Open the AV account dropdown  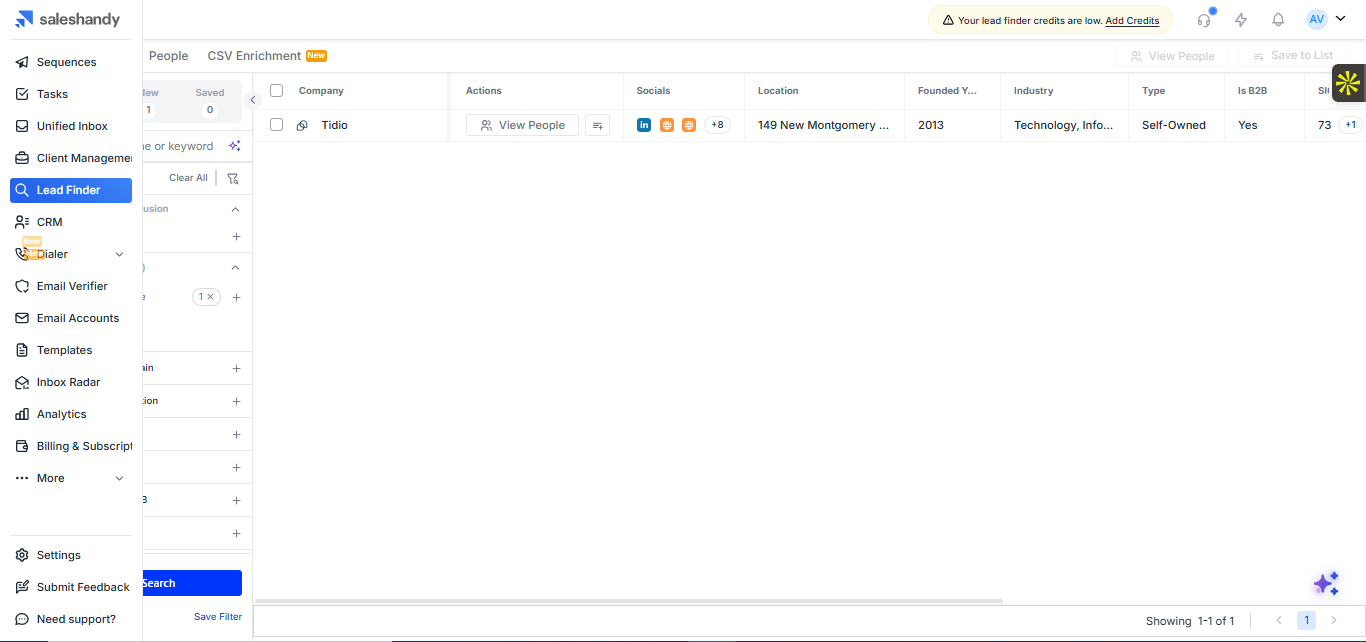point(1326,19)
